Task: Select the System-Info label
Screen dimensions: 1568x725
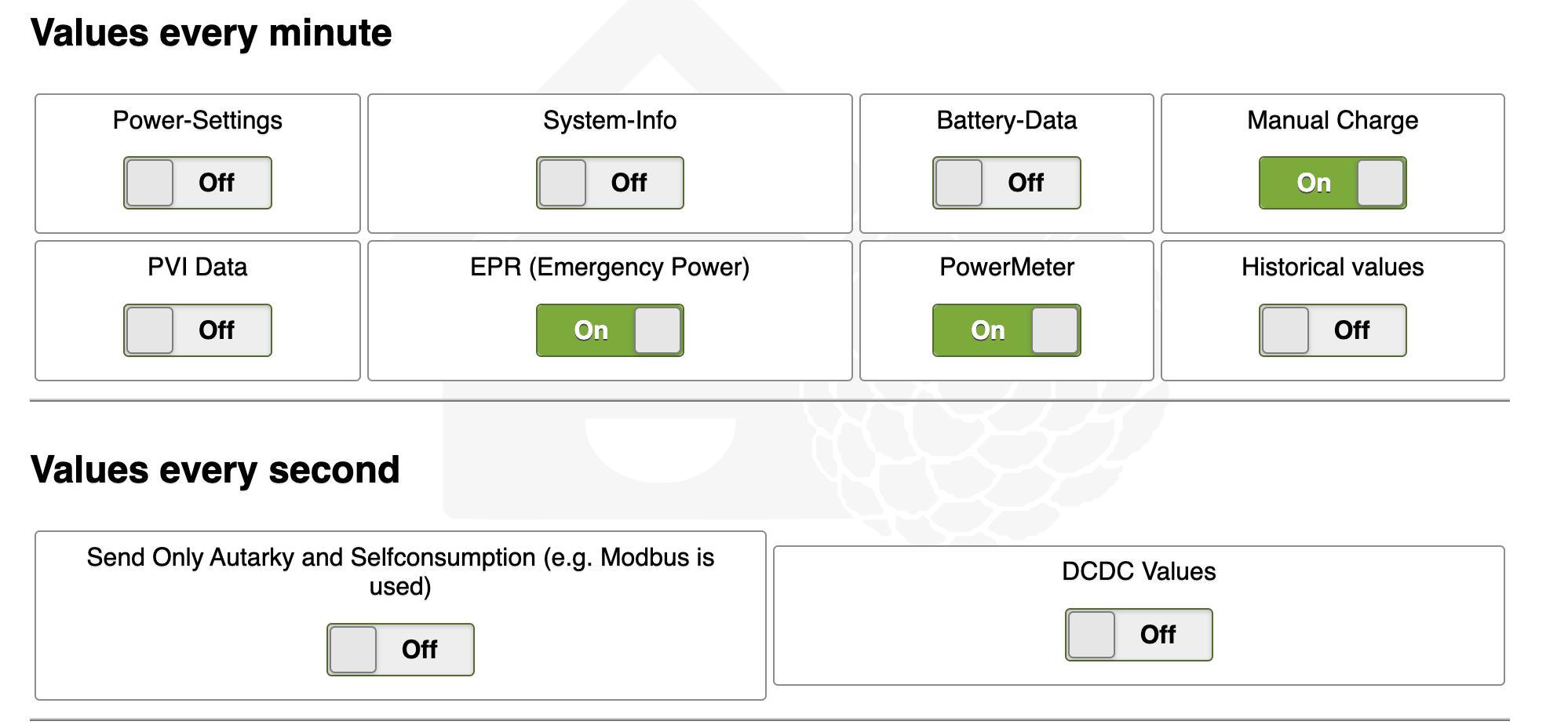Action: 610,120
